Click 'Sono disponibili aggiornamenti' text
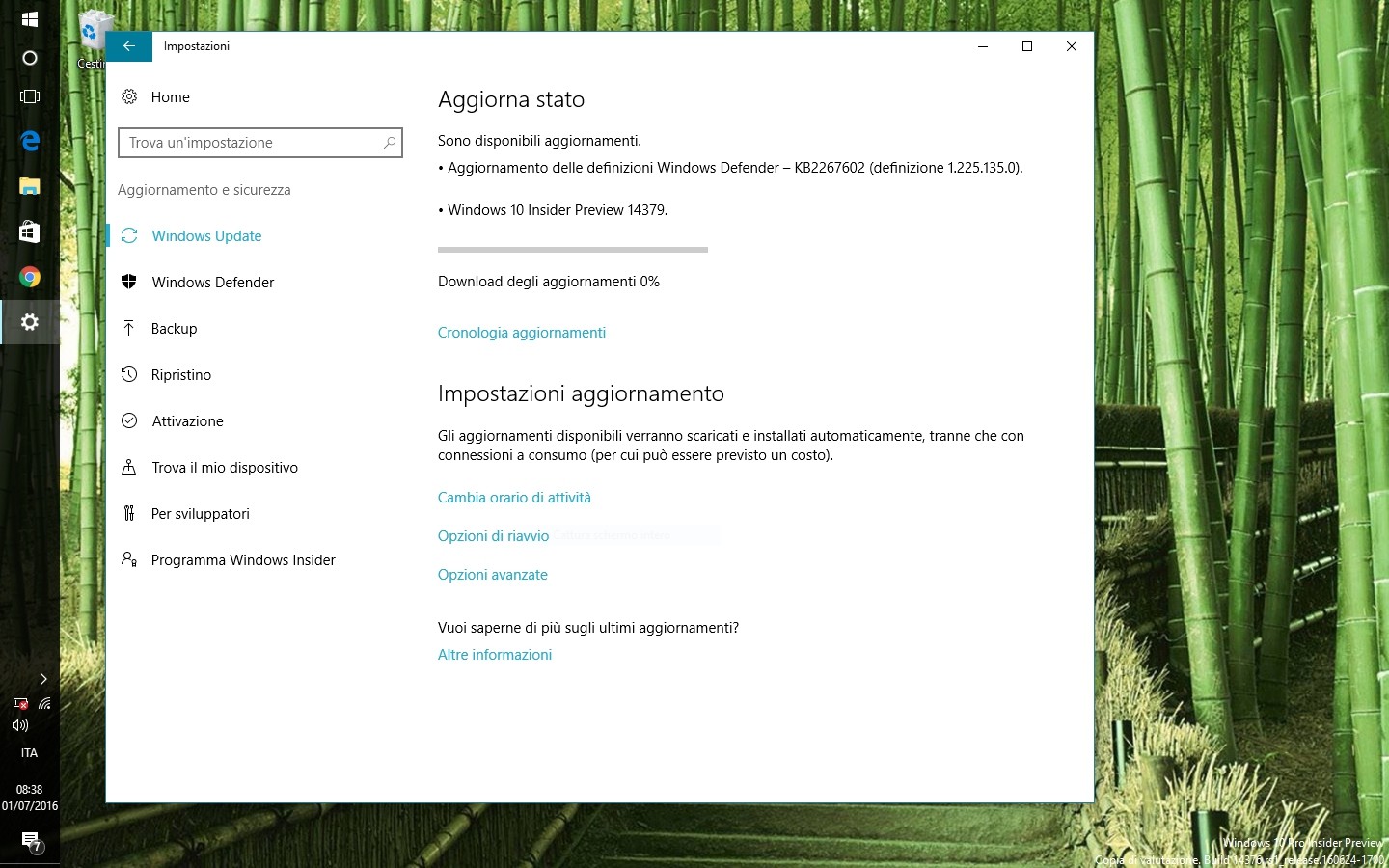Image resolution: width=1389 pixels, height=868 pixels. click(x=539, y=141)
